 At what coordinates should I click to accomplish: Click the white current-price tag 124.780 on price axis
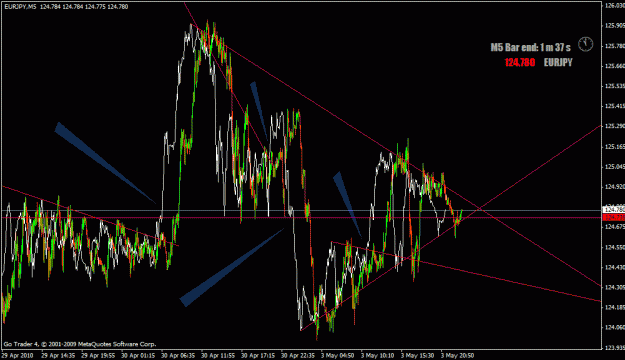[613, 210]
